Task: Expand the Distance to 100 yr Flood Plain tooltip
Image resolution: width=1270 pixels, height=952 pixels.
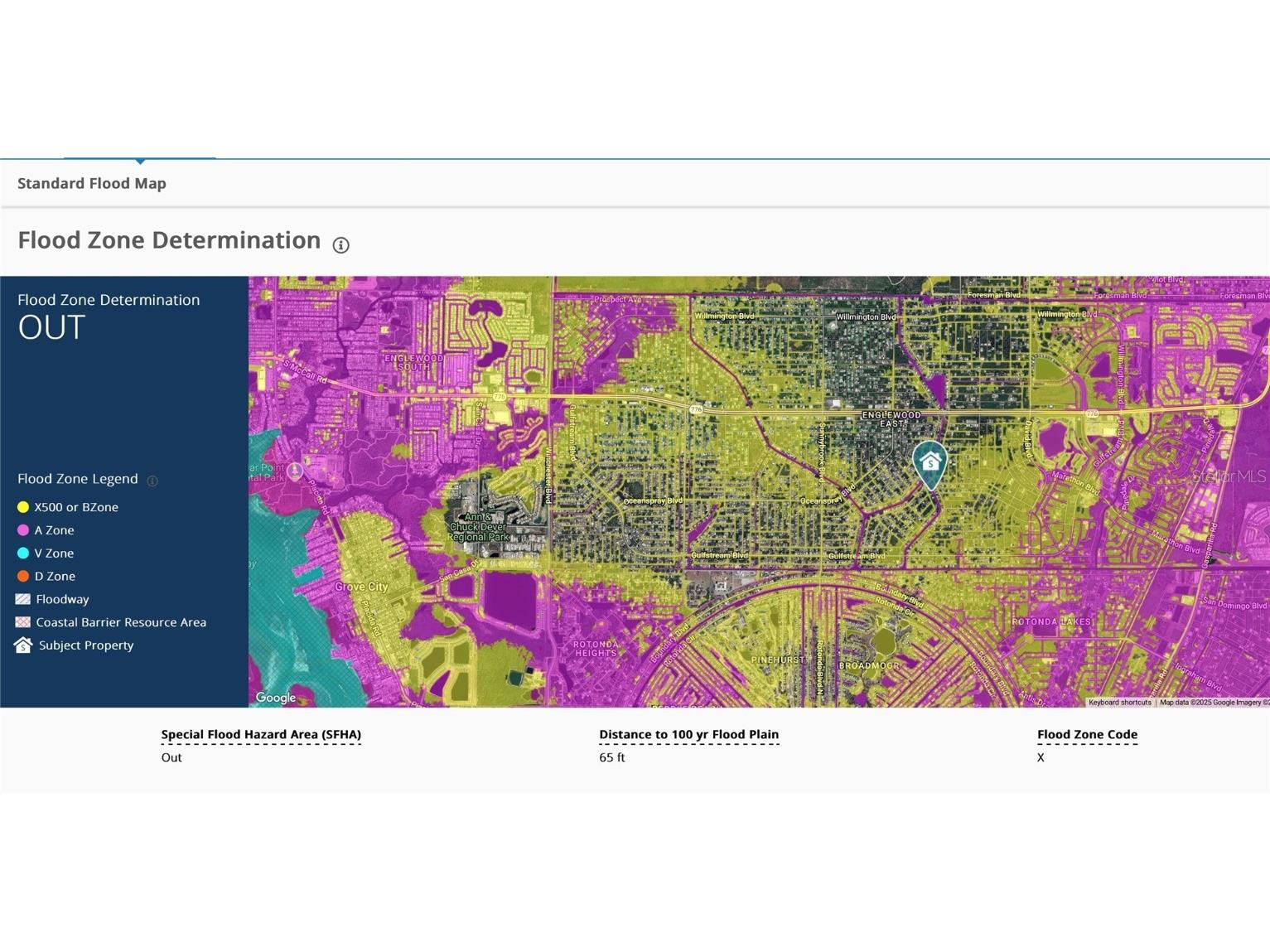Action: 689,734
